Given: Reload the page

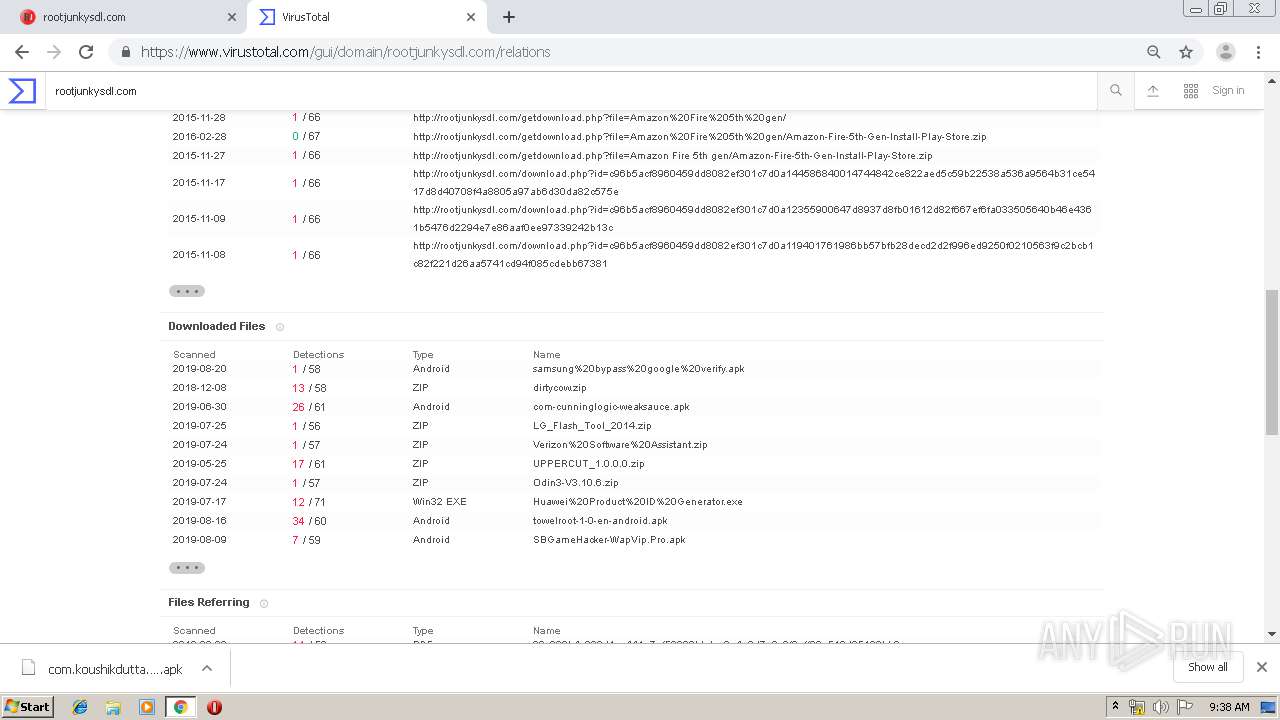Looking at the screenshot, I should point(86,52).
